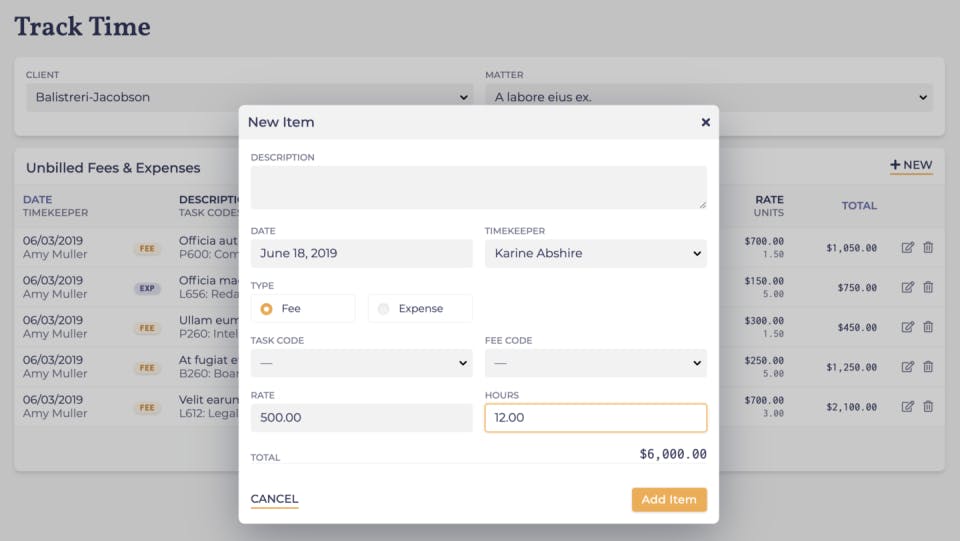The image size is (960, 541).
Task: Open the Matter dropdown
Action: 709,97
